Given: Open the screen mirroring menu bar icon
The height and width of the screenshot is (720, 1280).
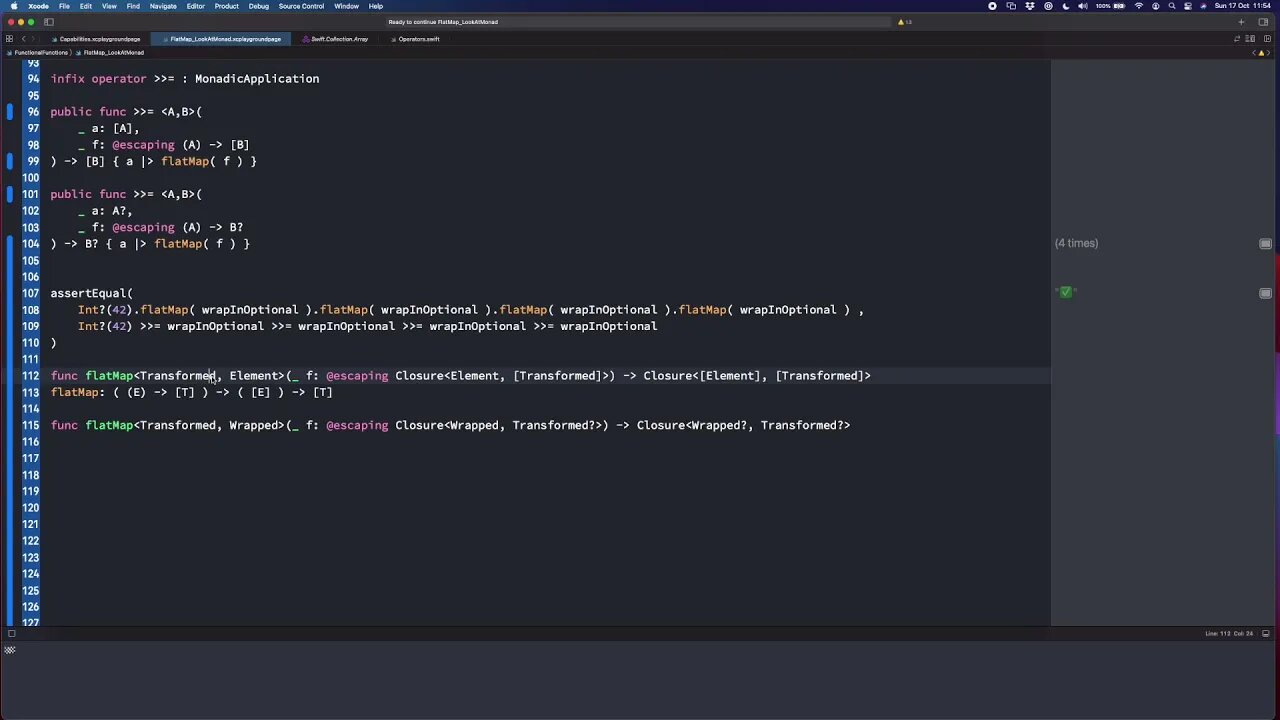Looking at the screenshot, I should click(x=1011, y=6).
